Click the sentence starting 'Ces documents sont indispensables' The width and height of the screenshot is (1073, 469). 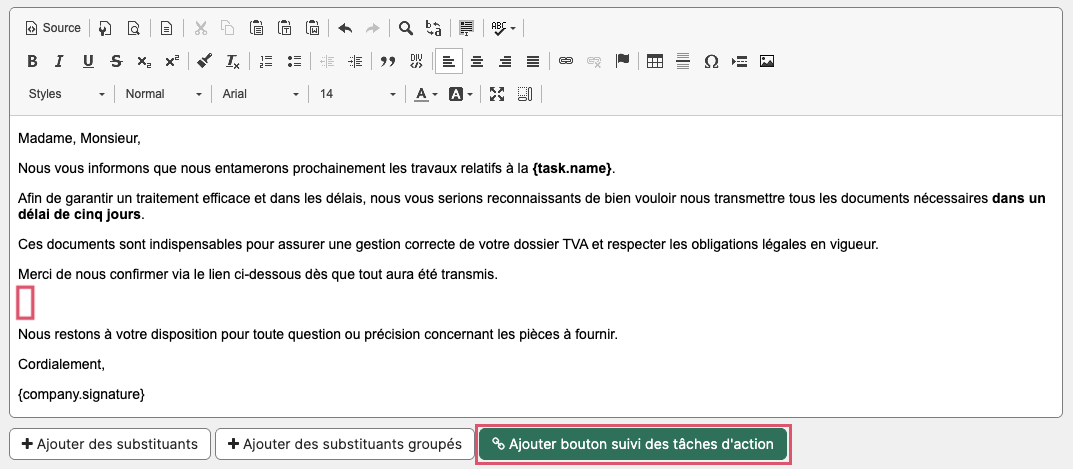448,244
